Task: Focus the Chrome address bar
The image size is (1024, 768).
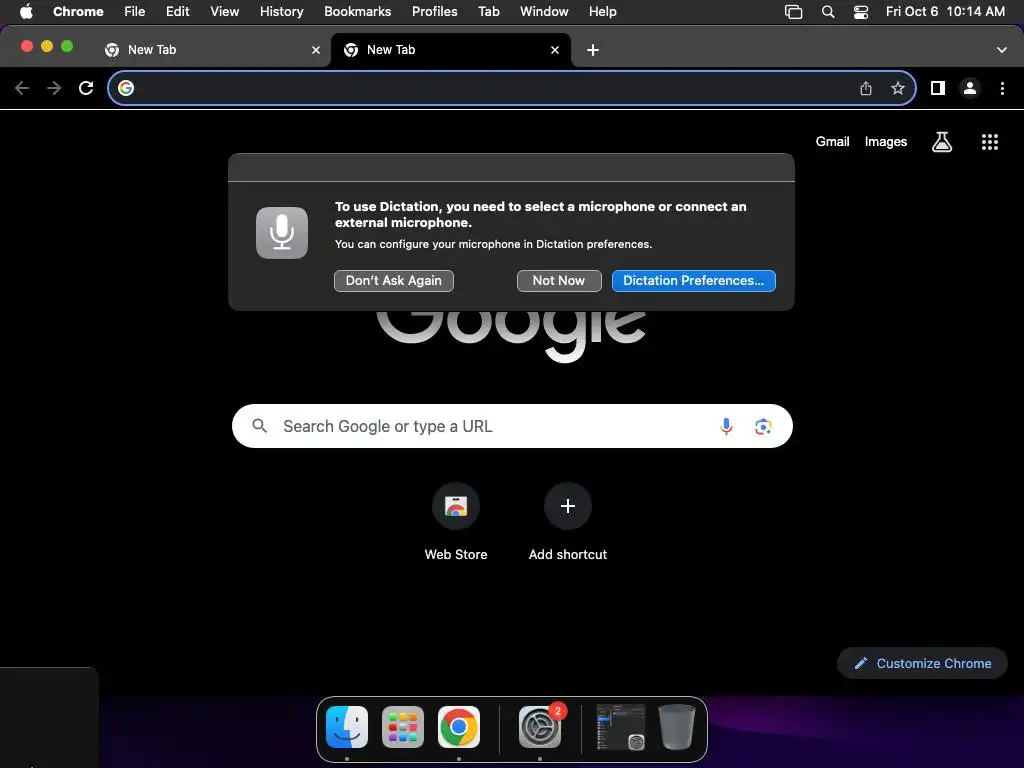Action: pyautogui.click(x=512, y=88)
